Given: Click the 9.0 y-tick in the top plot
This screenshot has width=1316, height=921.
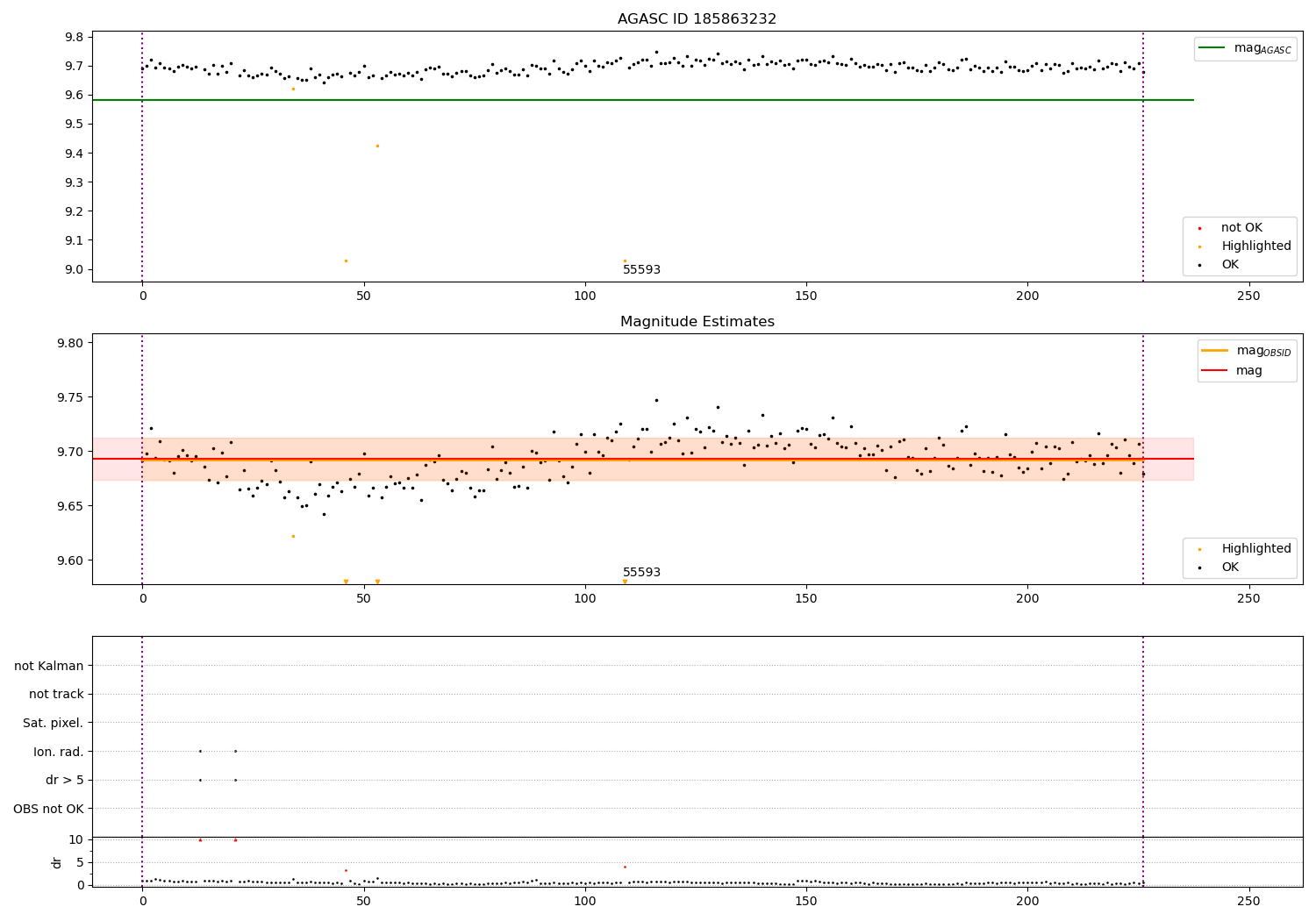Looking at the screenshot, I should [74, 270].
